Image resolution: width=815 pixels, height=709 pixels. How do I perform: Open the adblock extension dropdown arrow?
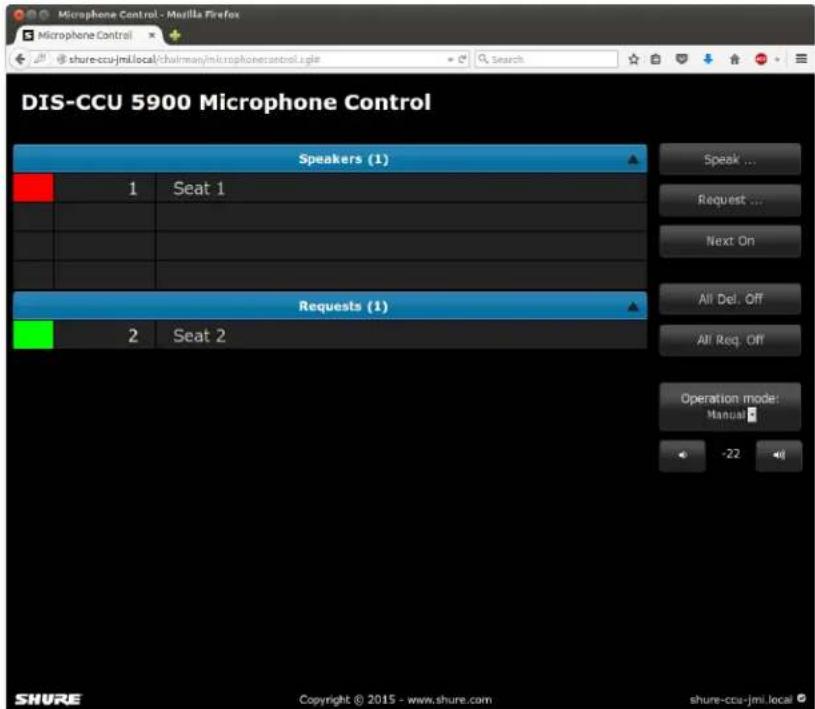point(777,60)
